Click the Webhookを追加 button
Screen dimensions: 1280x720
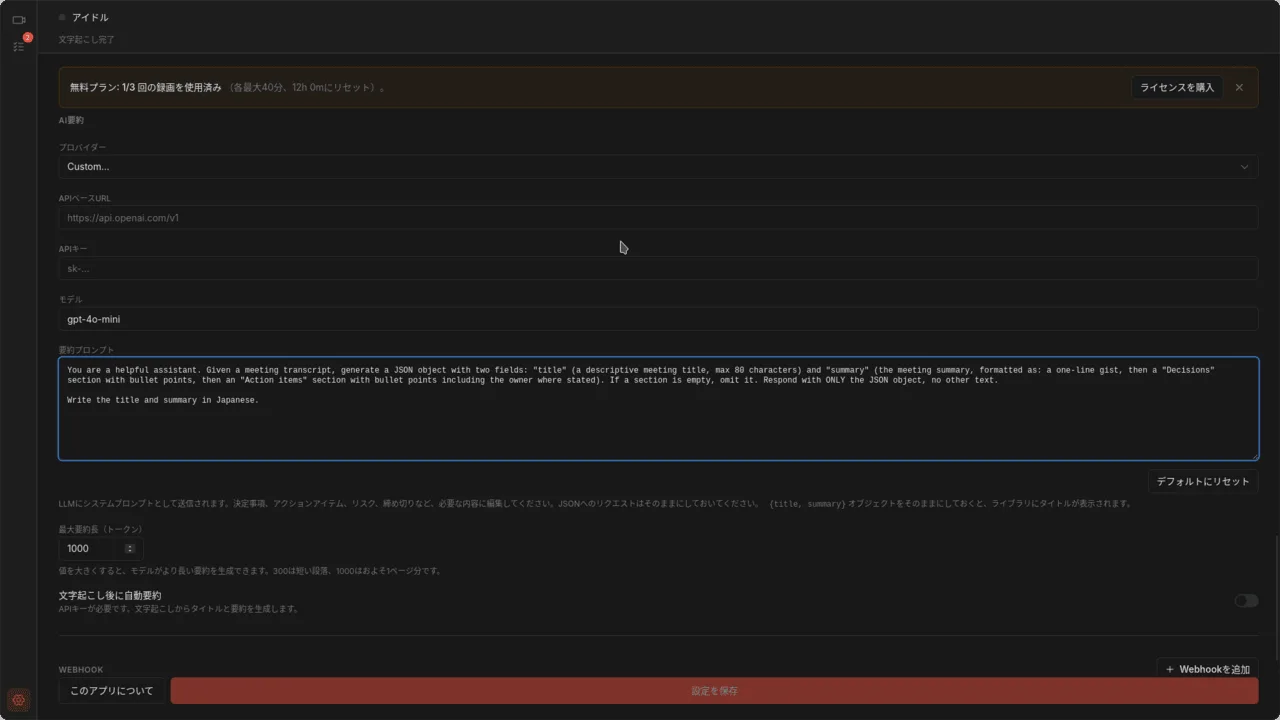(1207, 669)
